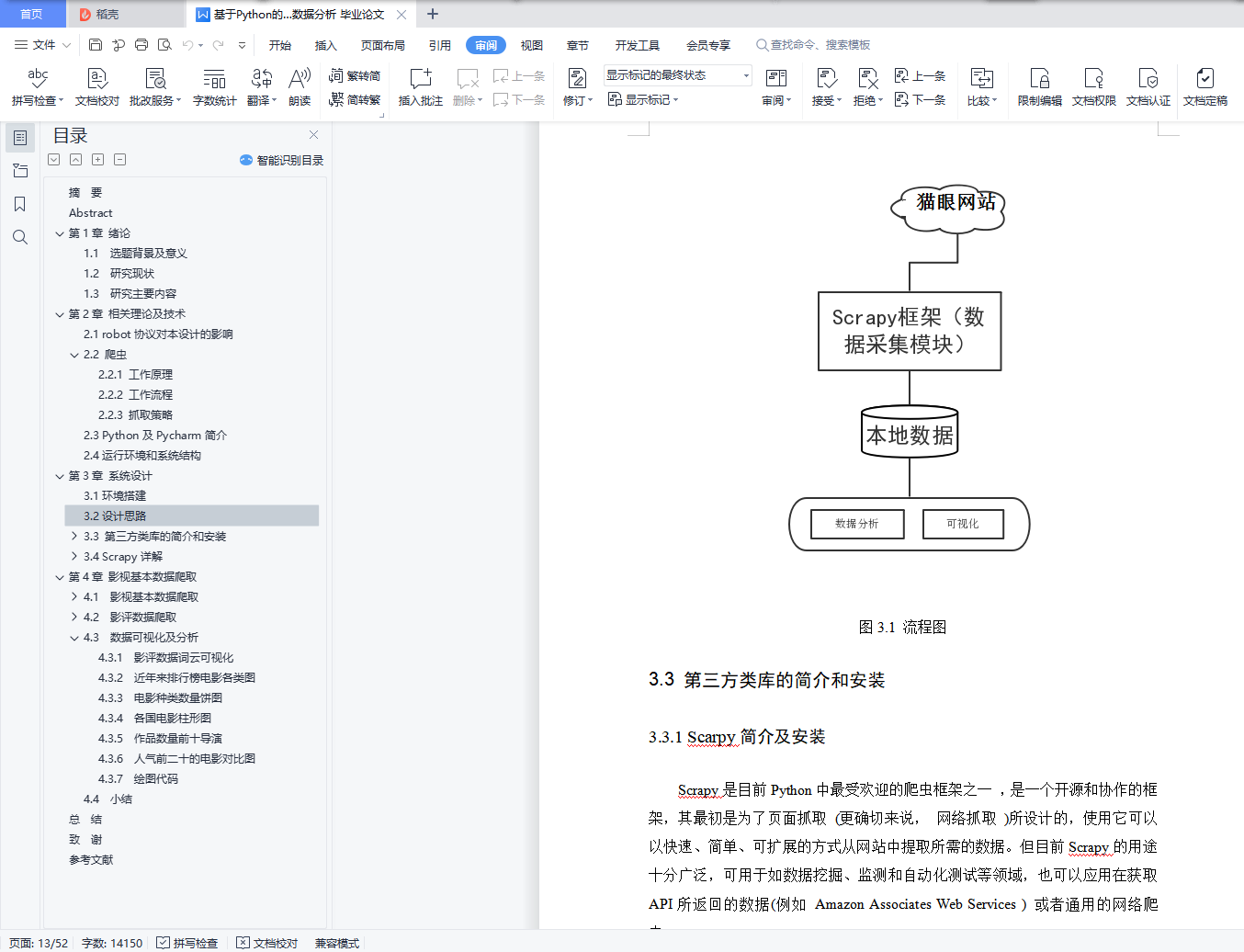Click the 本地数据 shape in flowchart
The width and height of the screenshot is (1244, 952).
point(910,432)
